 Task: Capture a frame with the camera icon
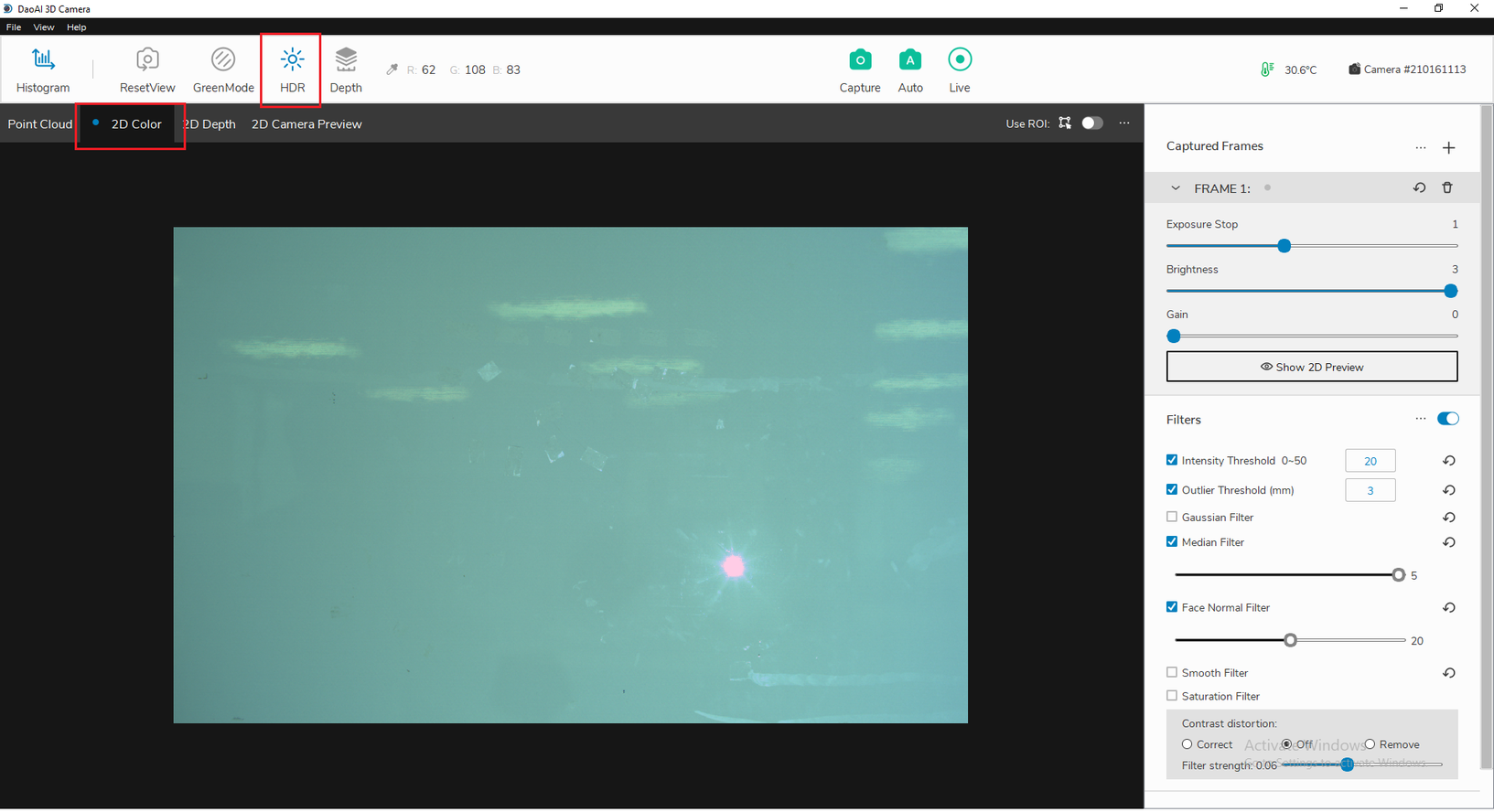[x=859, y=69]
